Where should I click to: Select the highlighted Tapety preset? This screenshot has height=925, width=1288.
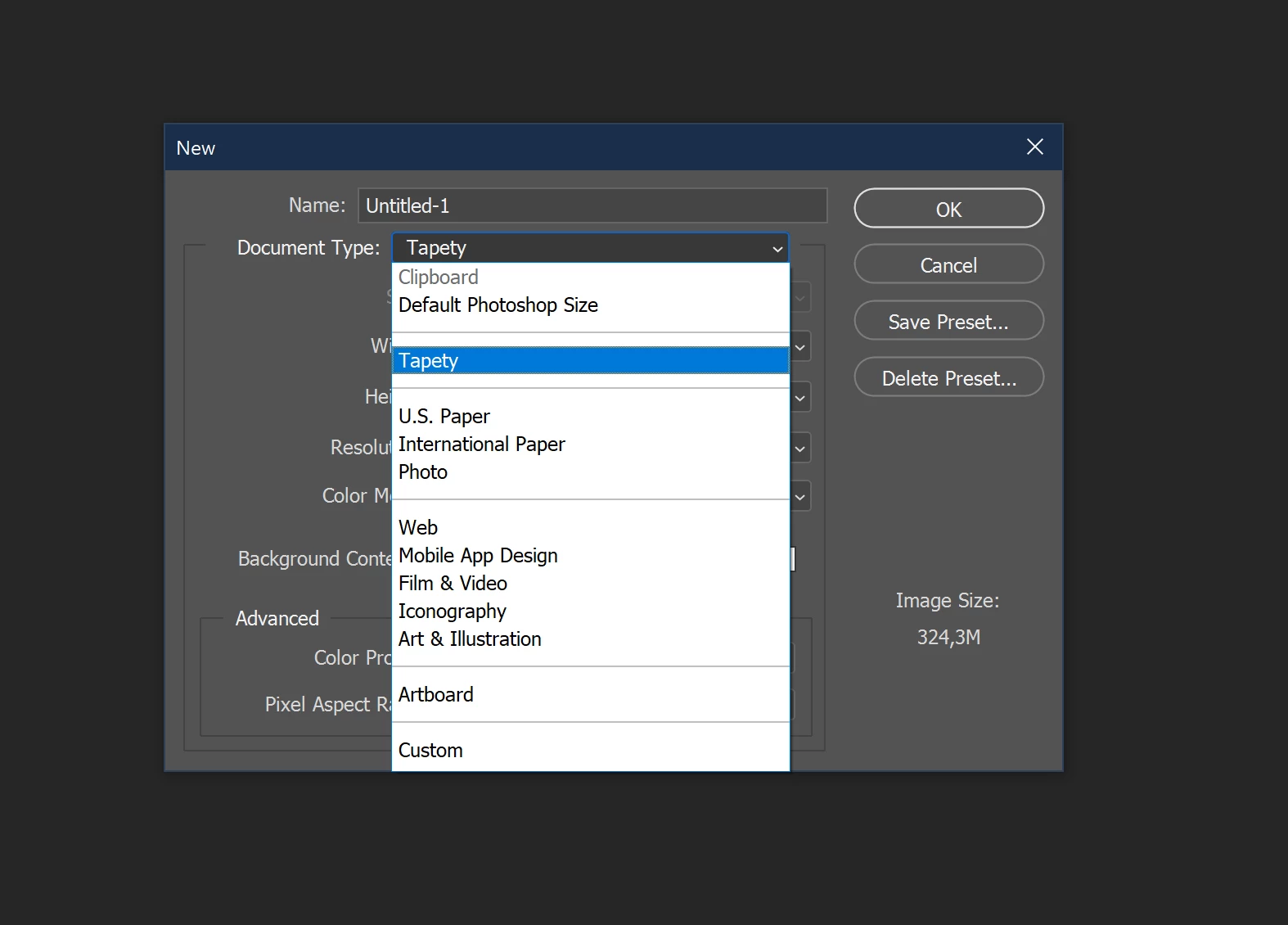tap(591, 361)
